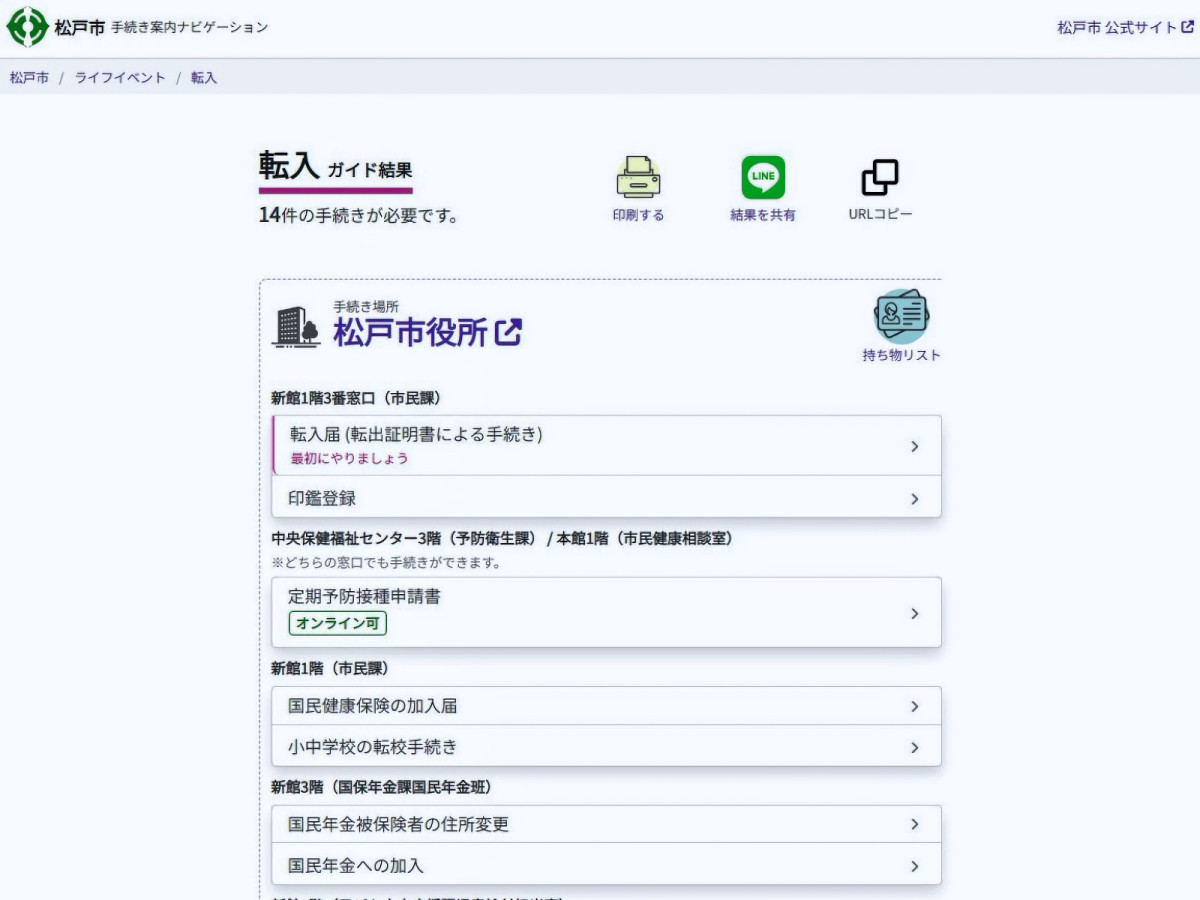Screen dimensions: 1200x900
Task: Click the printer icon to print results
Action: 638,178
